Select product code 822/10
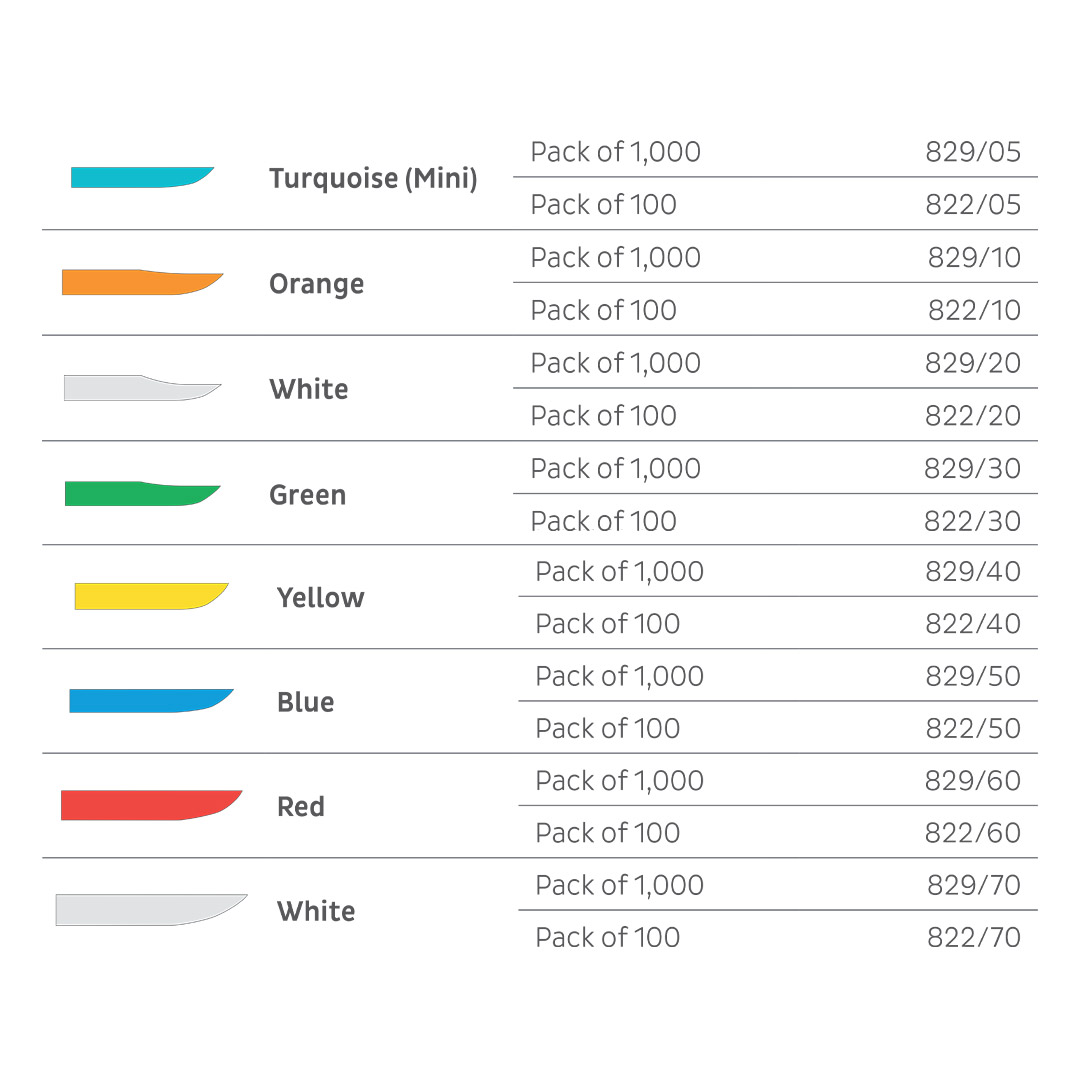Screen dimensions: 1080x1080 973,310
